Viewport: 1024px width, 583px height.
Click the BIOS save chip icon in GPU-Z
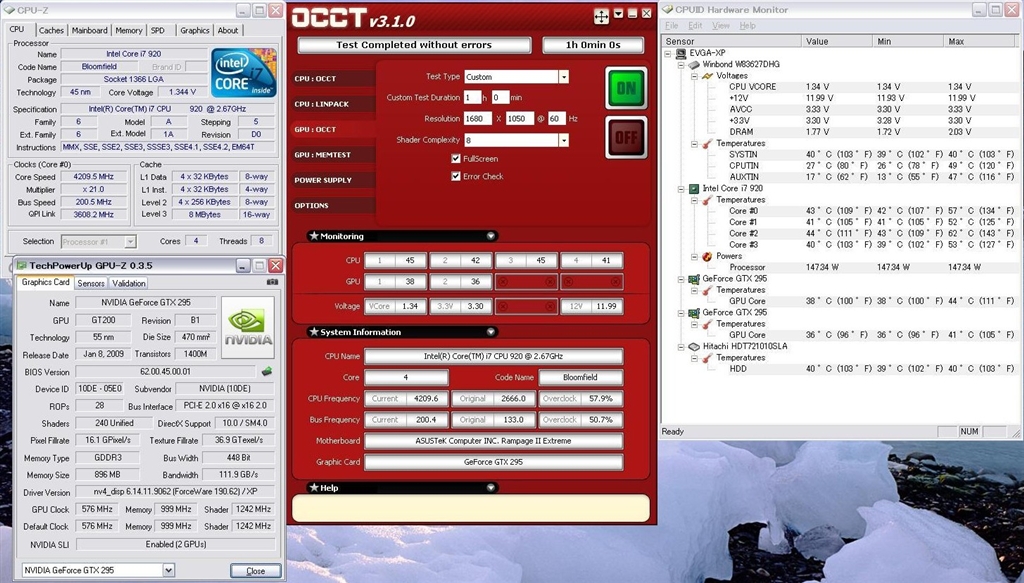point(267,371)
